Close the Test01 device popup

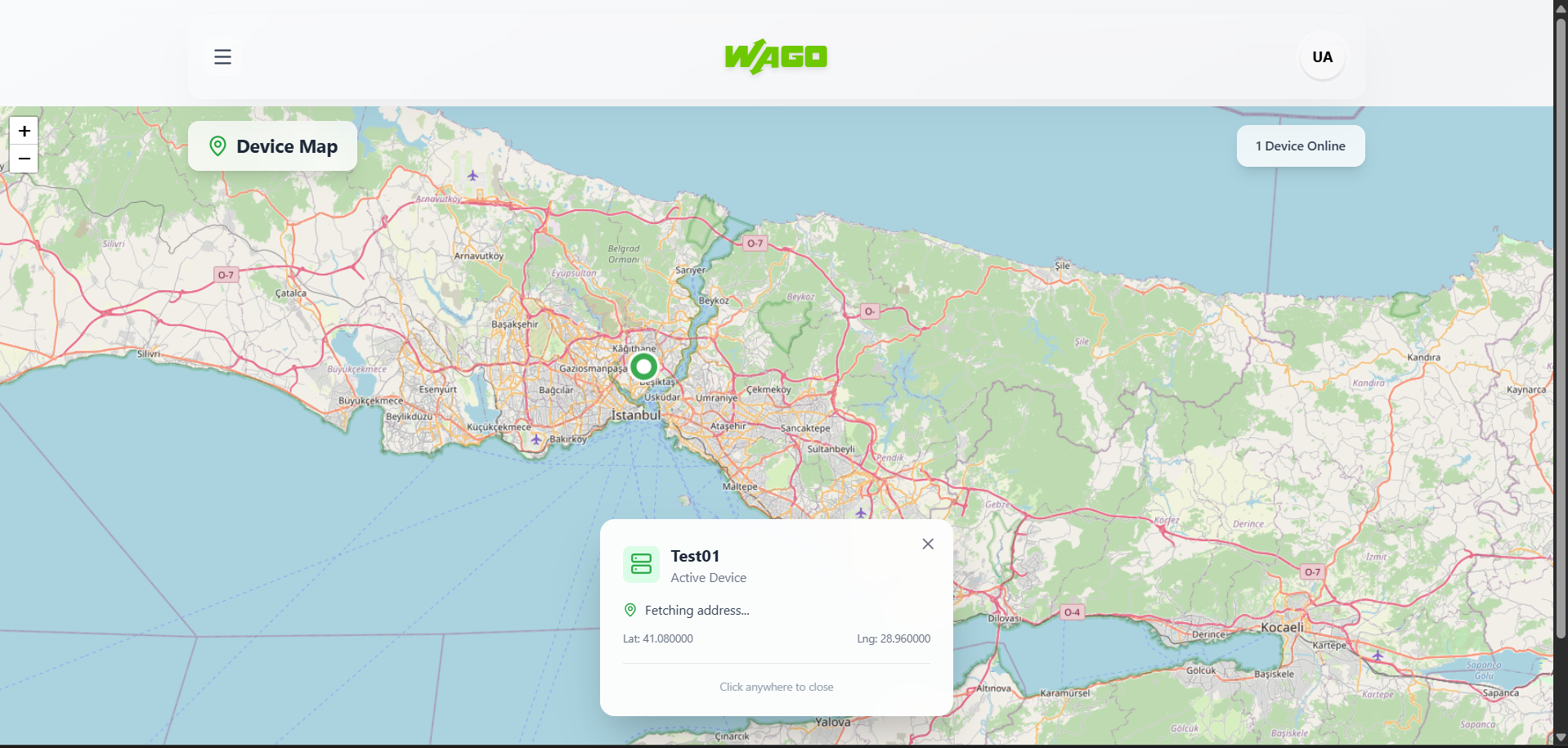point(927,544)
